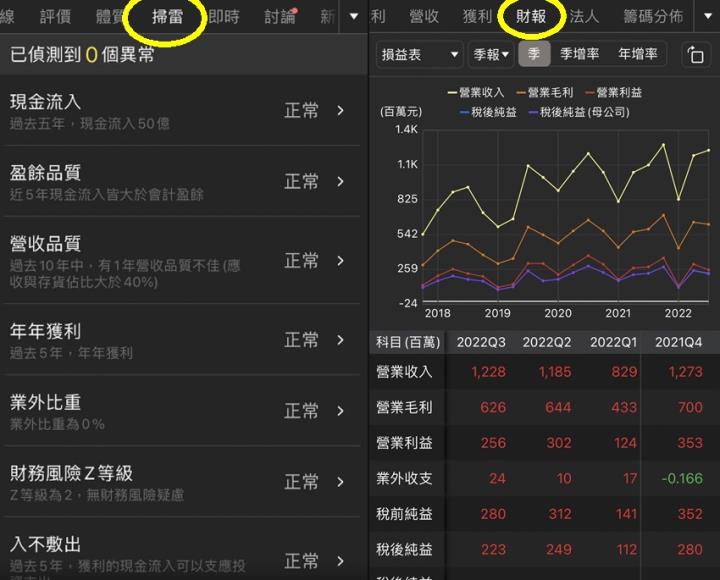Select the 年增率 view toggle
Viewport: 720px width, 580px height.
[637, 54]
